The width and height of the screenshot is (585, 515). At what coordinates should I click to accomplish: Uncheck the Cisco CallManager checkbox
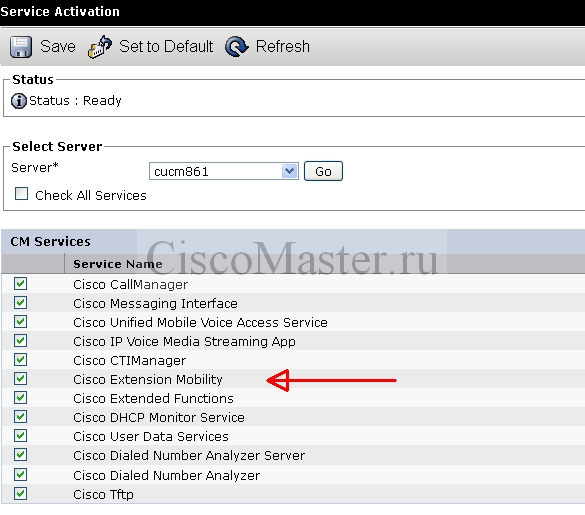pos(21,284)
